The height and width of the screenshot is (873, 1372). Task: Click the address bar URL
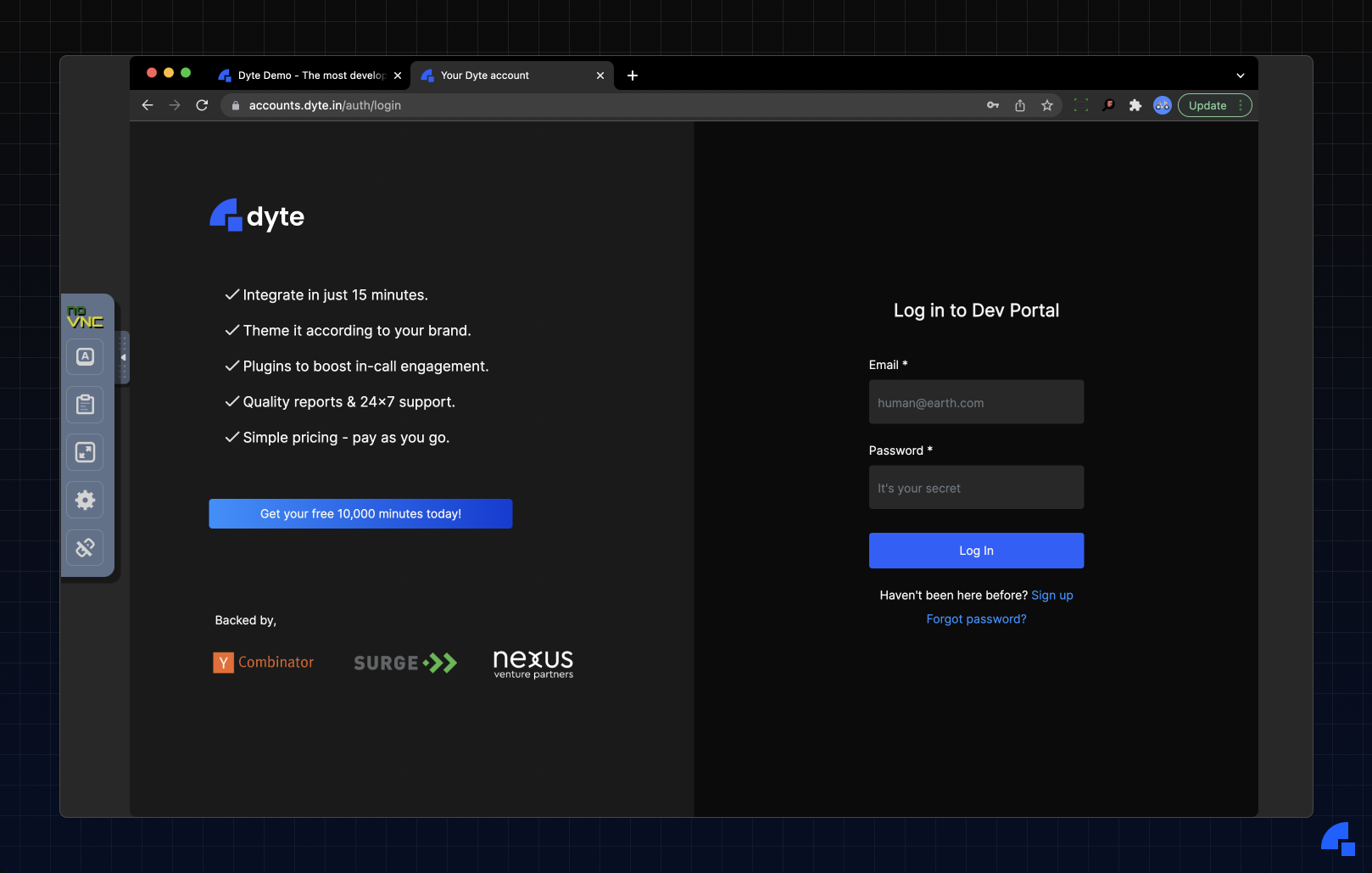(325, 105)
